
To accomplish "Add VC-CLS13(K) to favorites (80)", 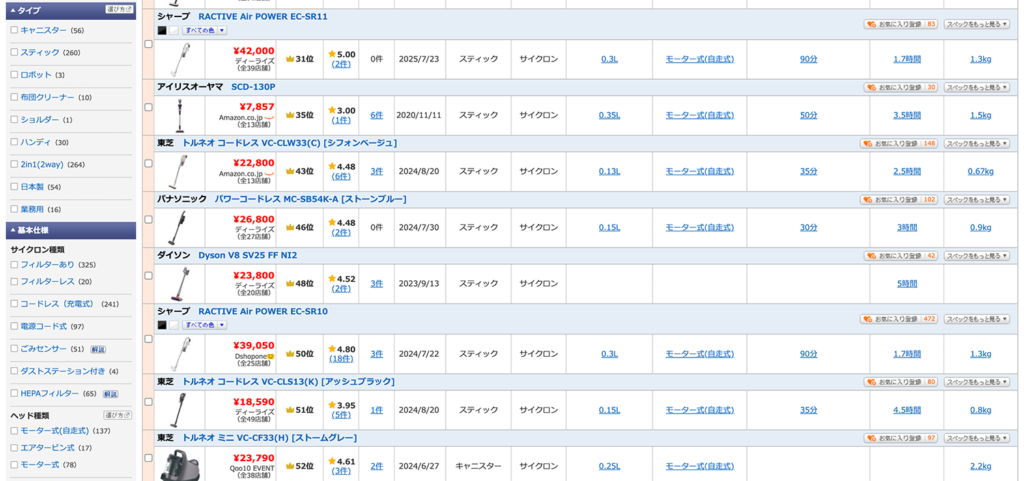I will (x=901, y=382).
